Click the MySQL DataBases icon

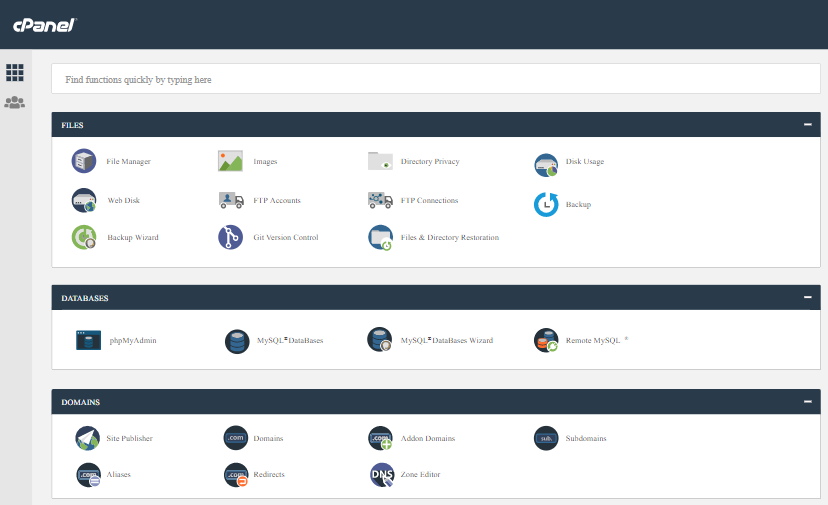point(237,341)
